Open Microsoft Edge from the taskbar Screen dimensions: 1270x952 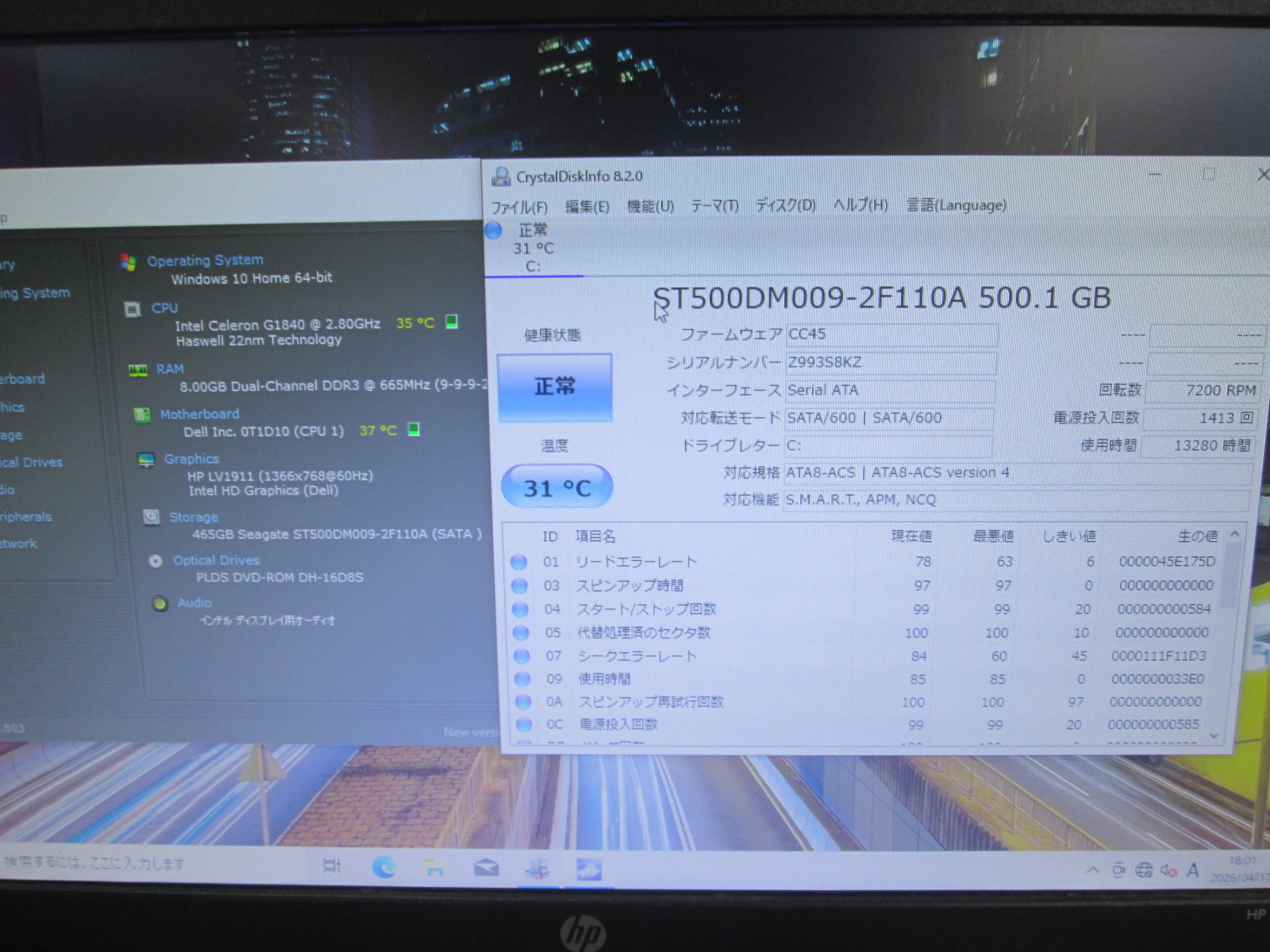pos(384,867)
